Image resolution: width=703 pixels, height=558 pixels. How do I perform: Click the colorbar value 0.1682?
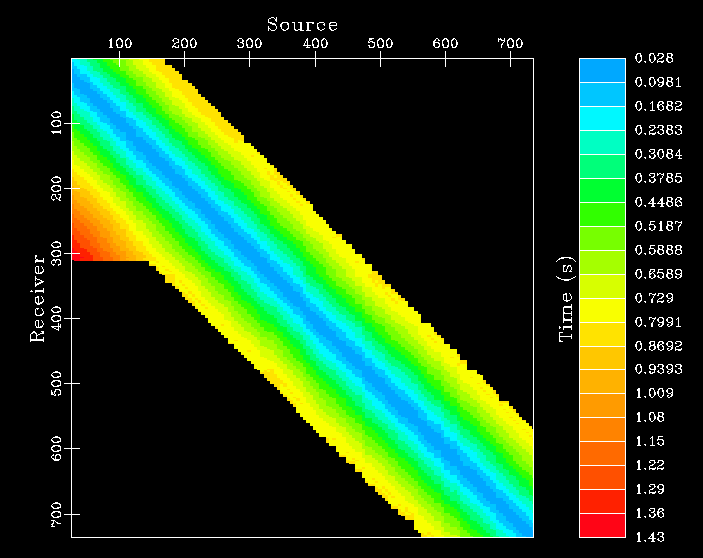[658, 106]
